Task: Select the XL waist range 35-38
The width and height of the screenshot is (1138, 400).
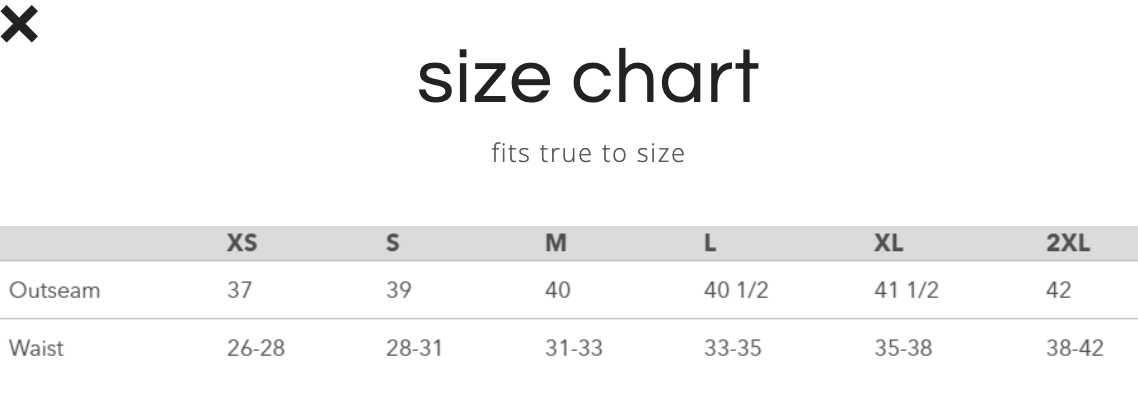Action: tap(906, 348)
